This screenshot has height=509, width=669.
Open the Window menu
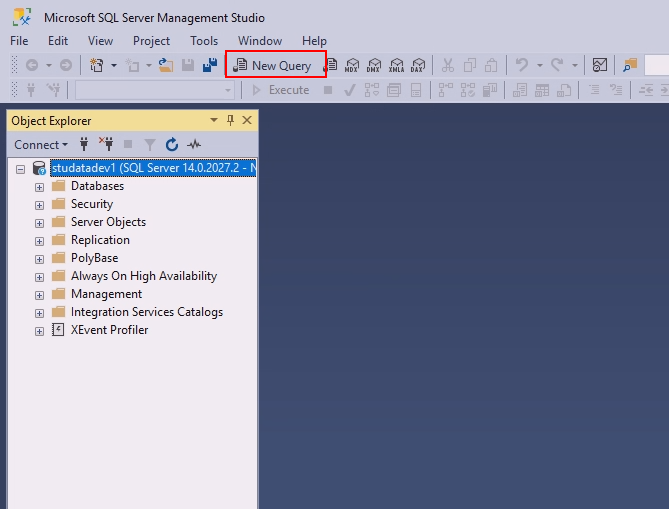[260, 41]
